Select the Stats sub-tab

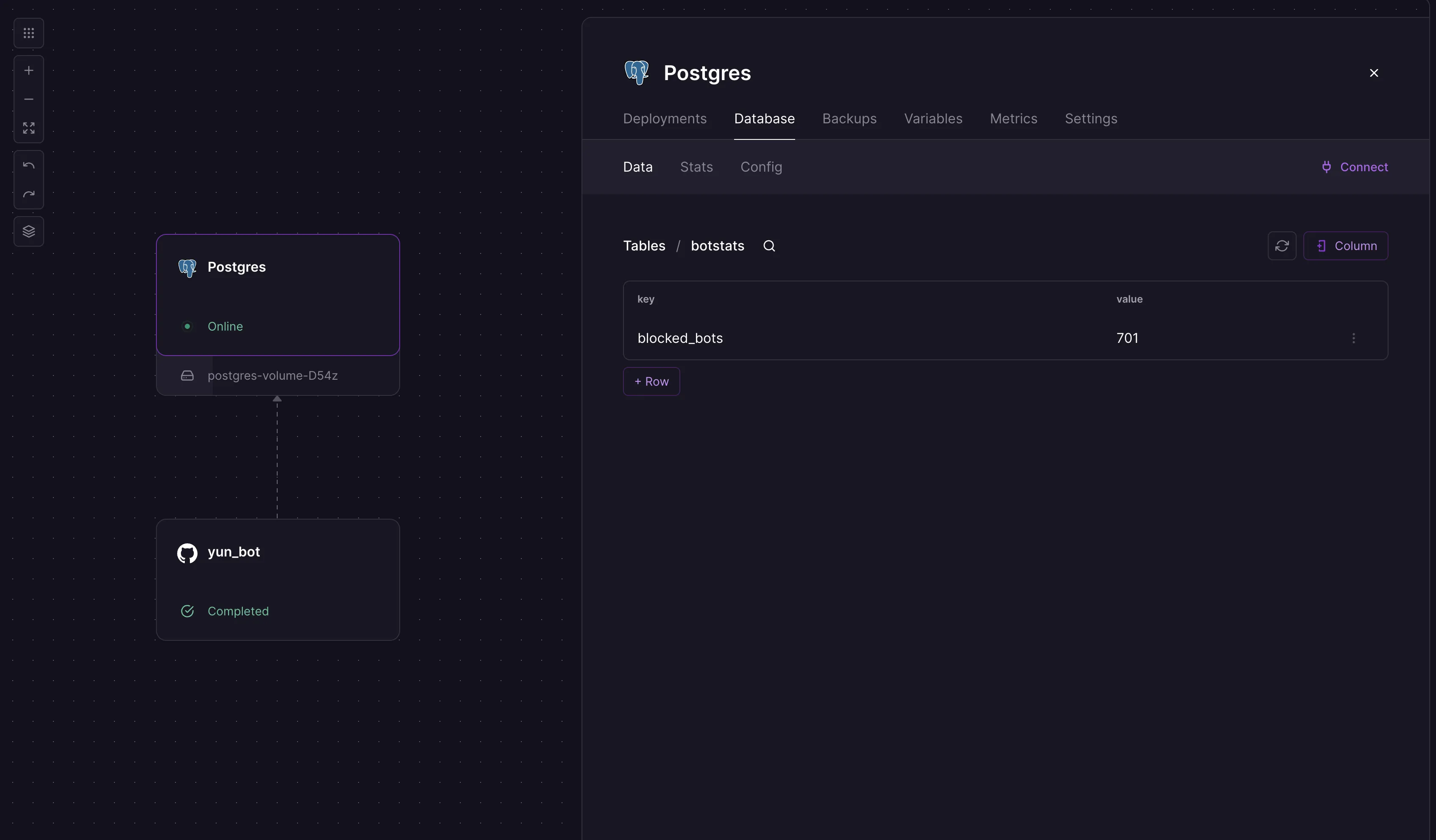(x=696, y=167)
